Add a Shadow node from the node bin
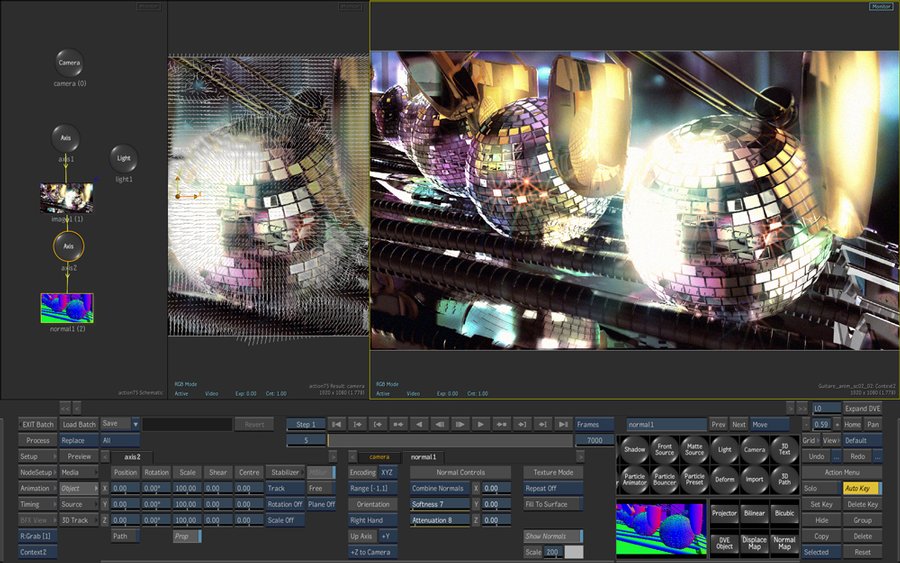This screenshot has width=900, height=563. pyautogui.click(x=634, y=449)
